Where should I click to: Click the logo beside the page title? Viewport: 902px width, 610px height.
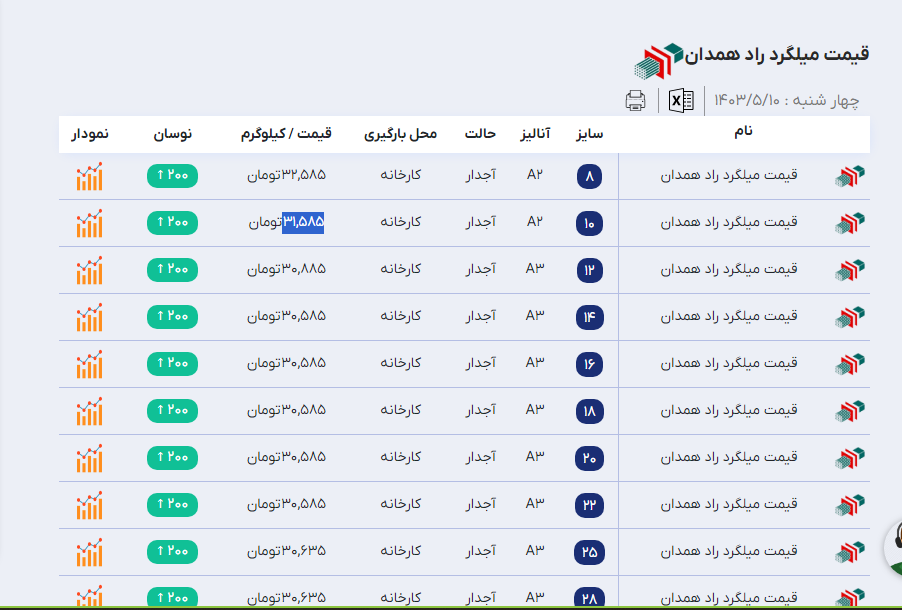(659, 61)
